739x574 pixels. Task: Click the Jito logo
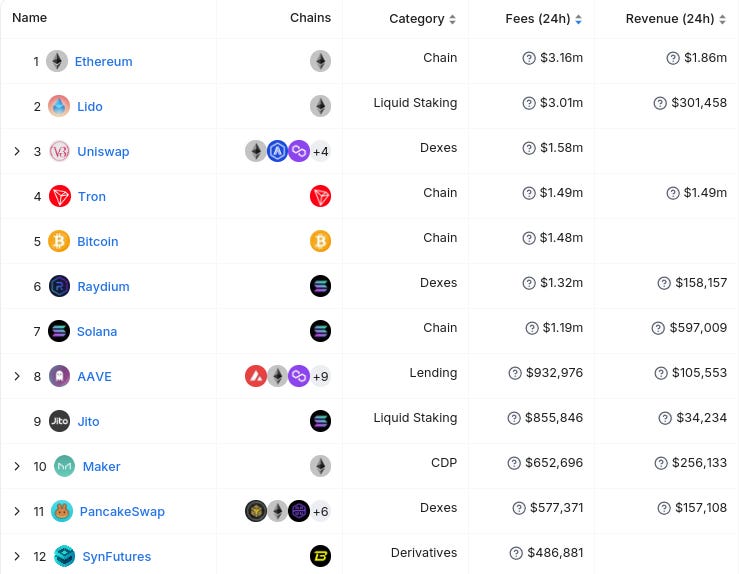[x=59, y=421]
